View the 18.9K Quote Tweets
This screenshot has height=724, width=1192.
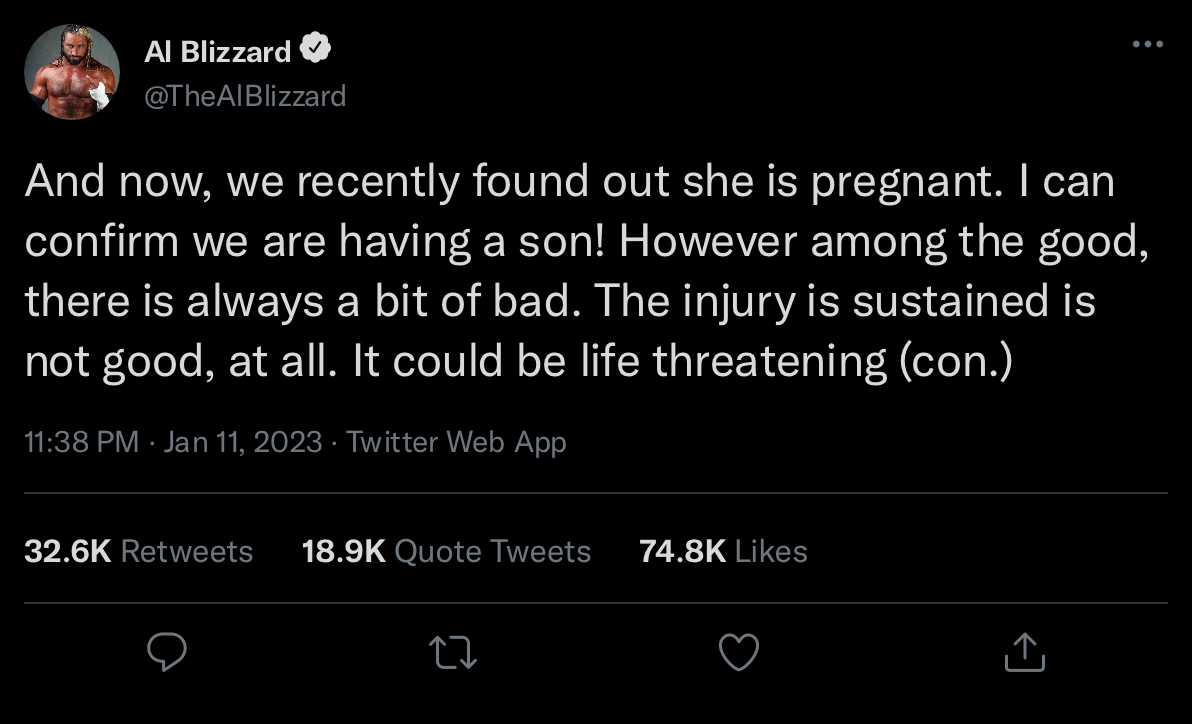pos(446,551)
